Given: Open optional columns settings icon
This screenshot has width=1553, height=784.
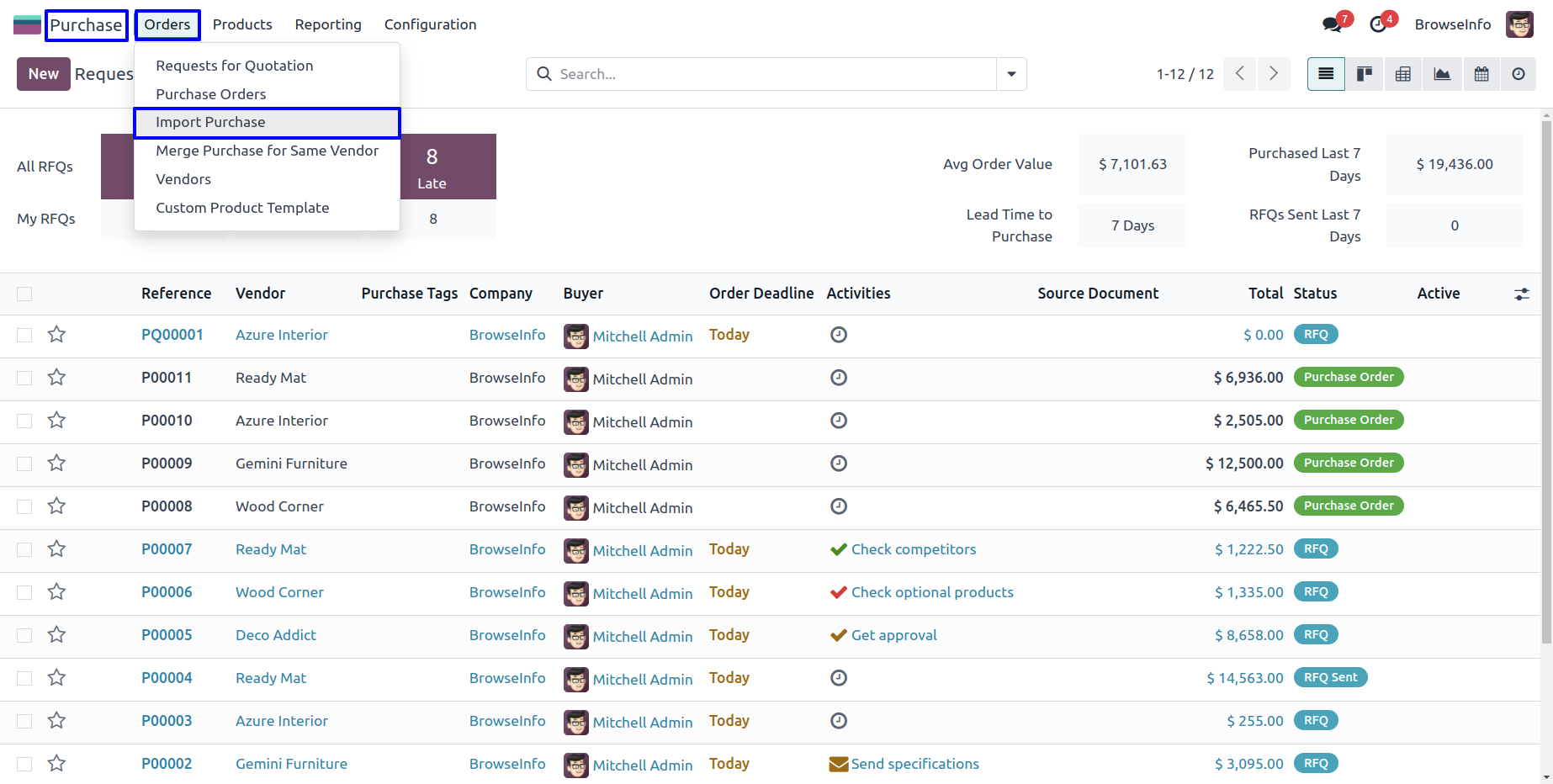Looking at the screenshot, I should [1522, 294].
